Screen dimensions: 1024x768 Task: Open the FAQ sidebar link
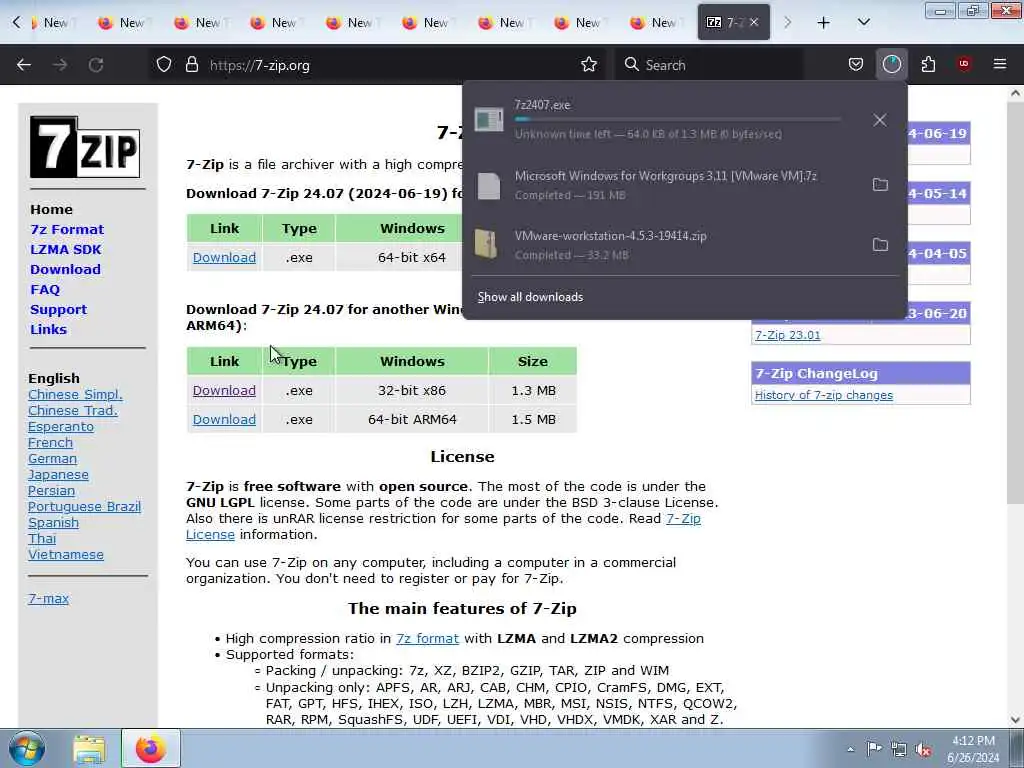pyautogui.click(x=44, y=289)
